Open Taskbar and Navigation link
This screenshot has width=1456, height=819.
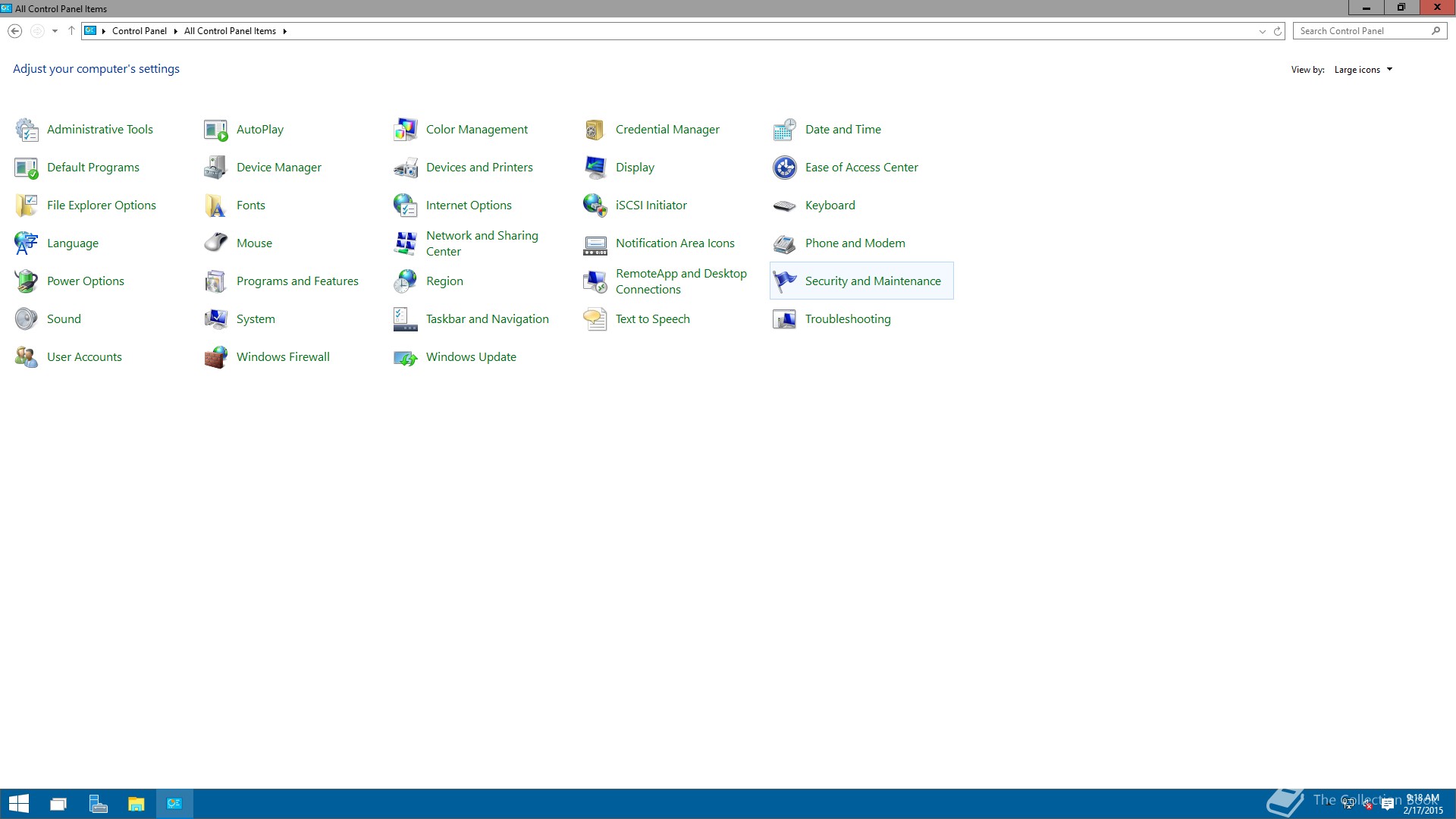click(488, 319)
